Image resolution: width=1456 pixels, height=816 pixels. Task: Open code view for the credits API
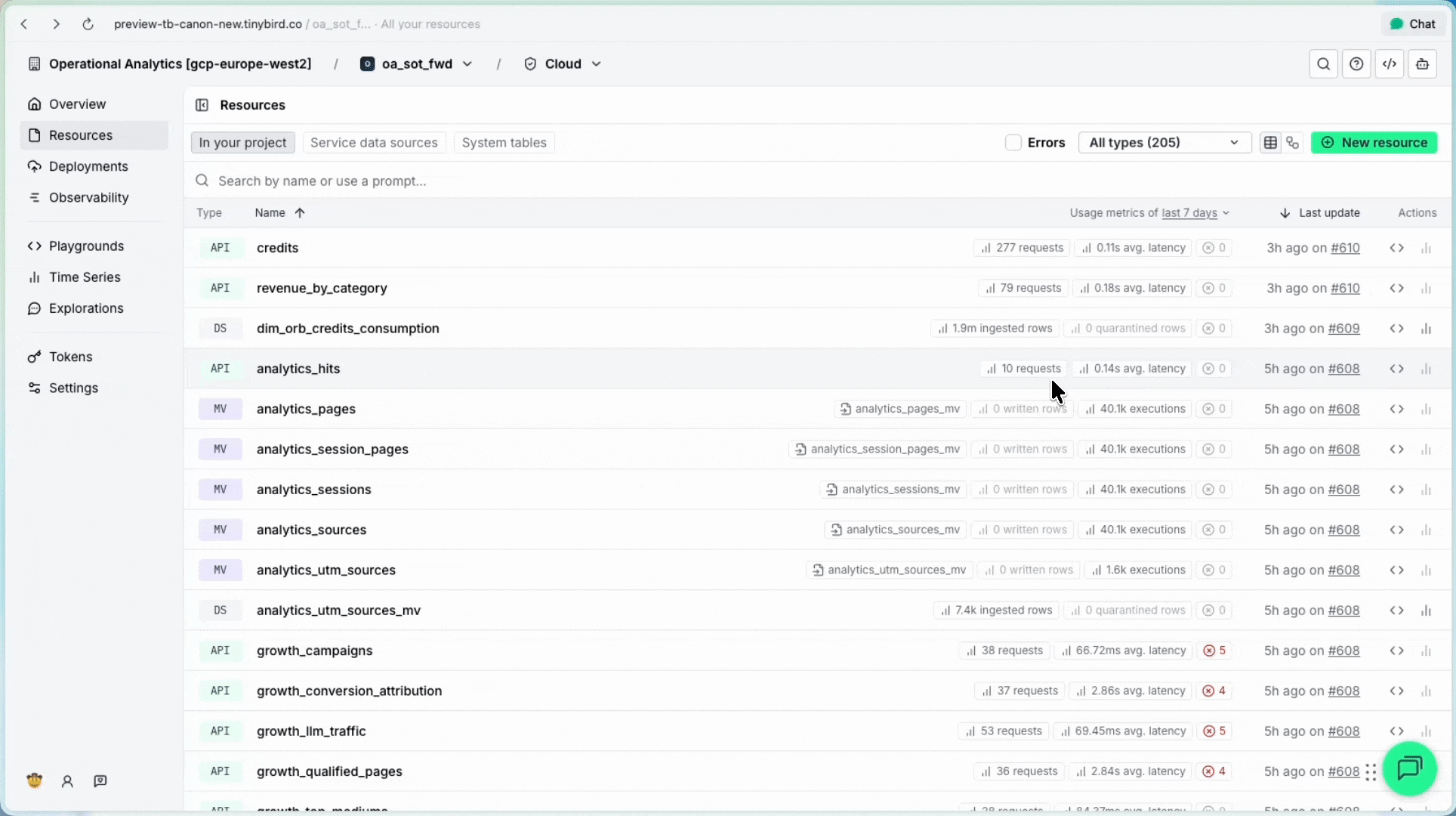pos(1396,248)
